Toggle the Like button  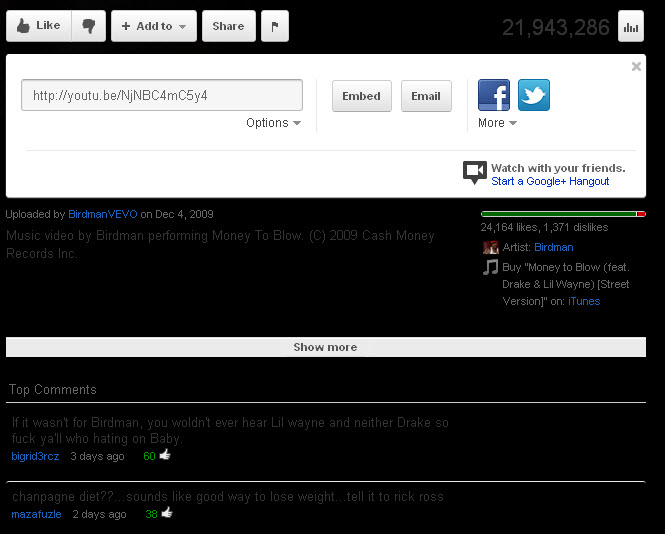38,27
